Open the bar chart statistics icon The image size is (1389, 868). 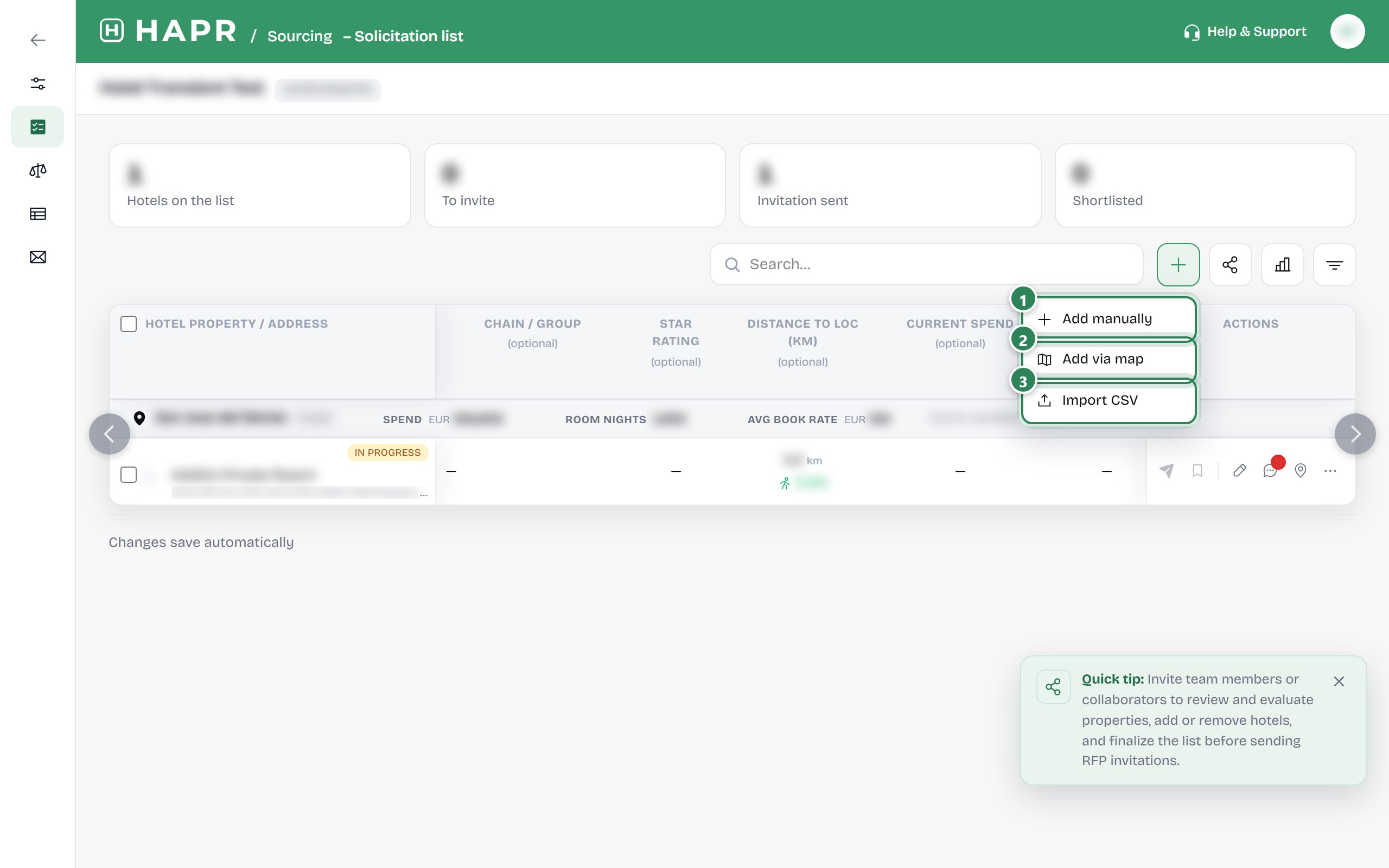(1282, 265)
